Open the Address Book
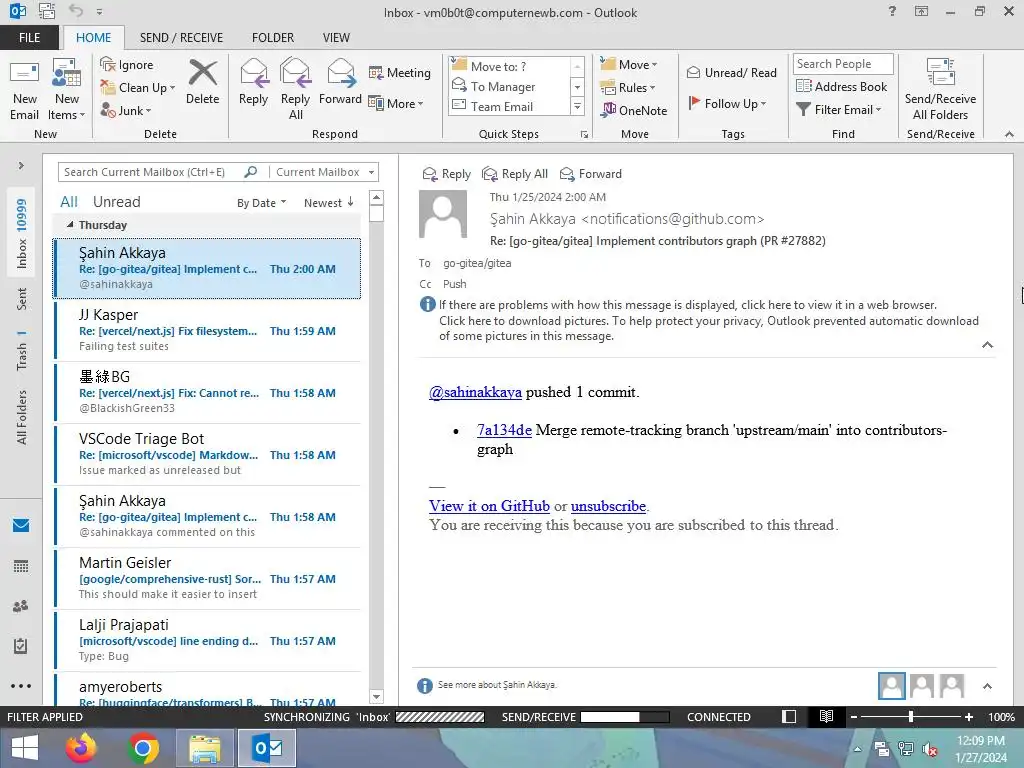The height and width of the screenshot is (768, 1024). [x=842, y=86]
